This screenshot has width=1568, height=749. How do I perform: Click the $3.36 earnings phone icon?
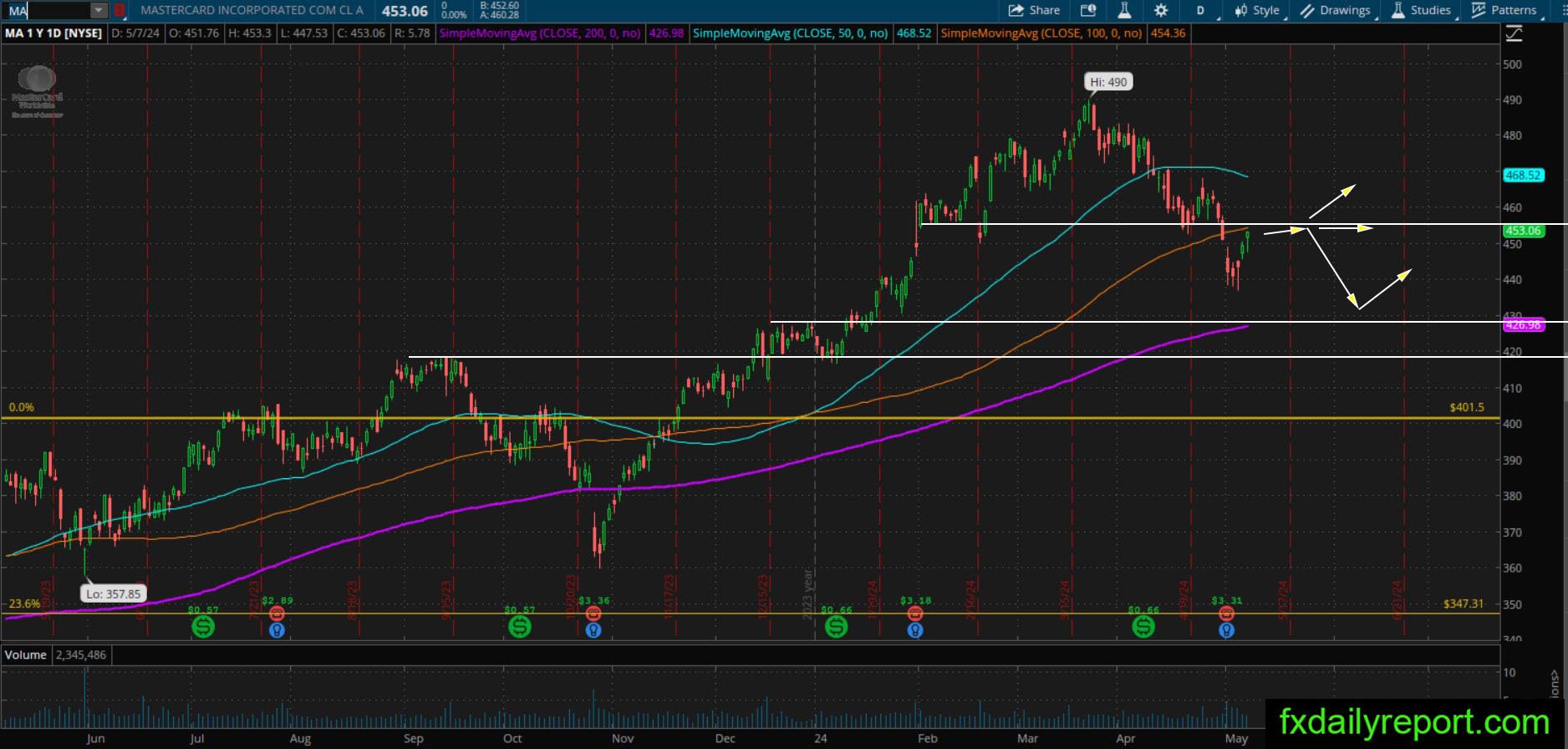click(x=593, y=614)
